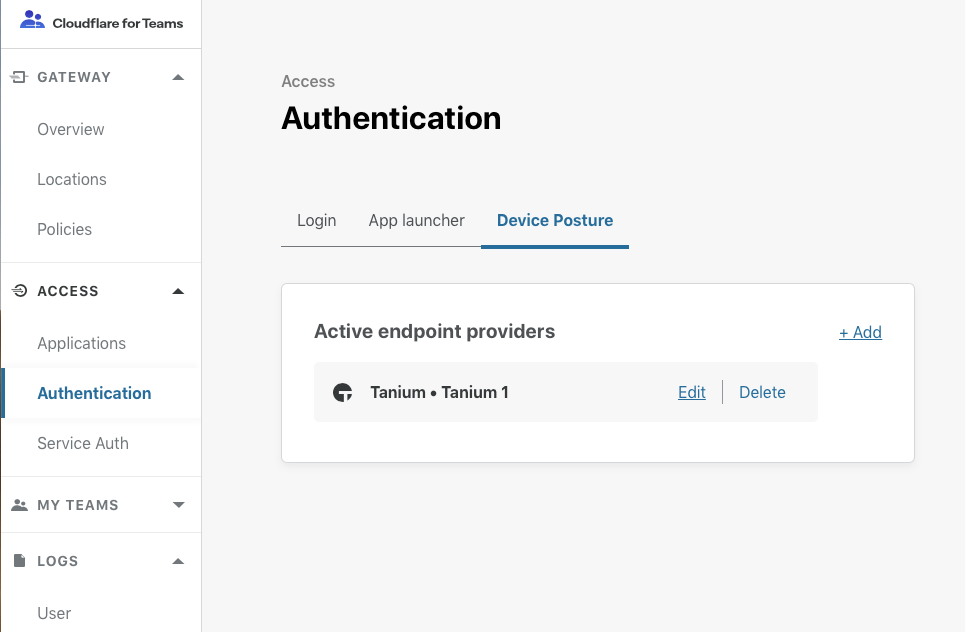Click the Tanium provider logo icon
The width and height of the screenshot is (965, 632).
[343, 392]
